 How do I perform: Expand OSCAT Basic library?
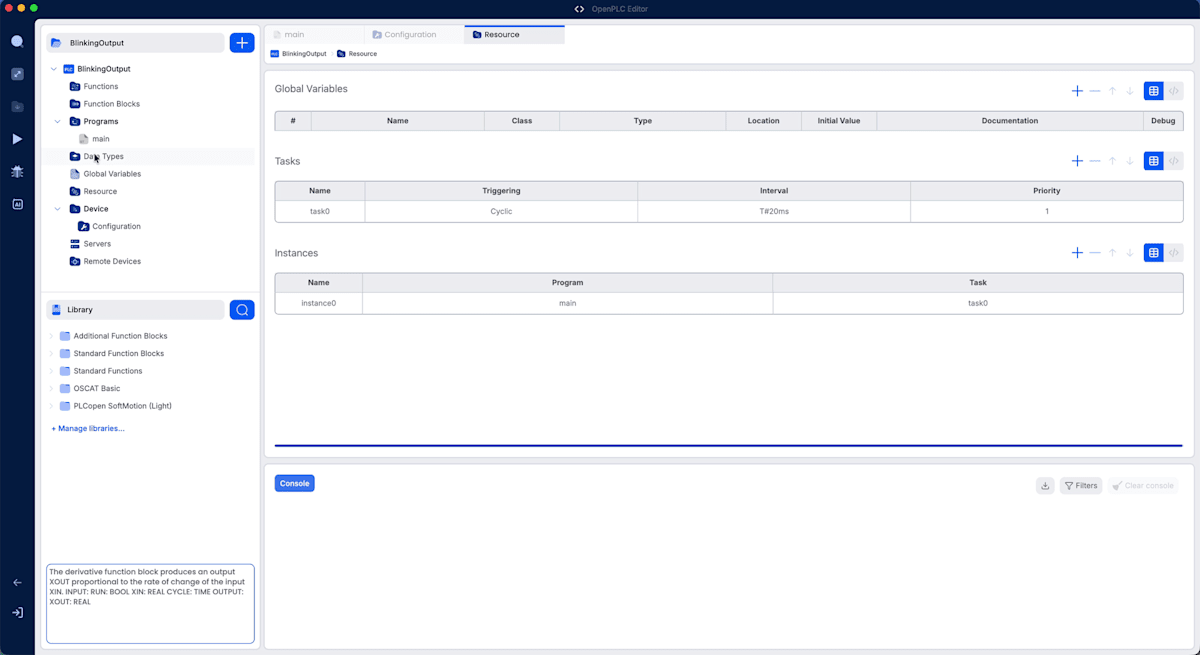(51, 388)
